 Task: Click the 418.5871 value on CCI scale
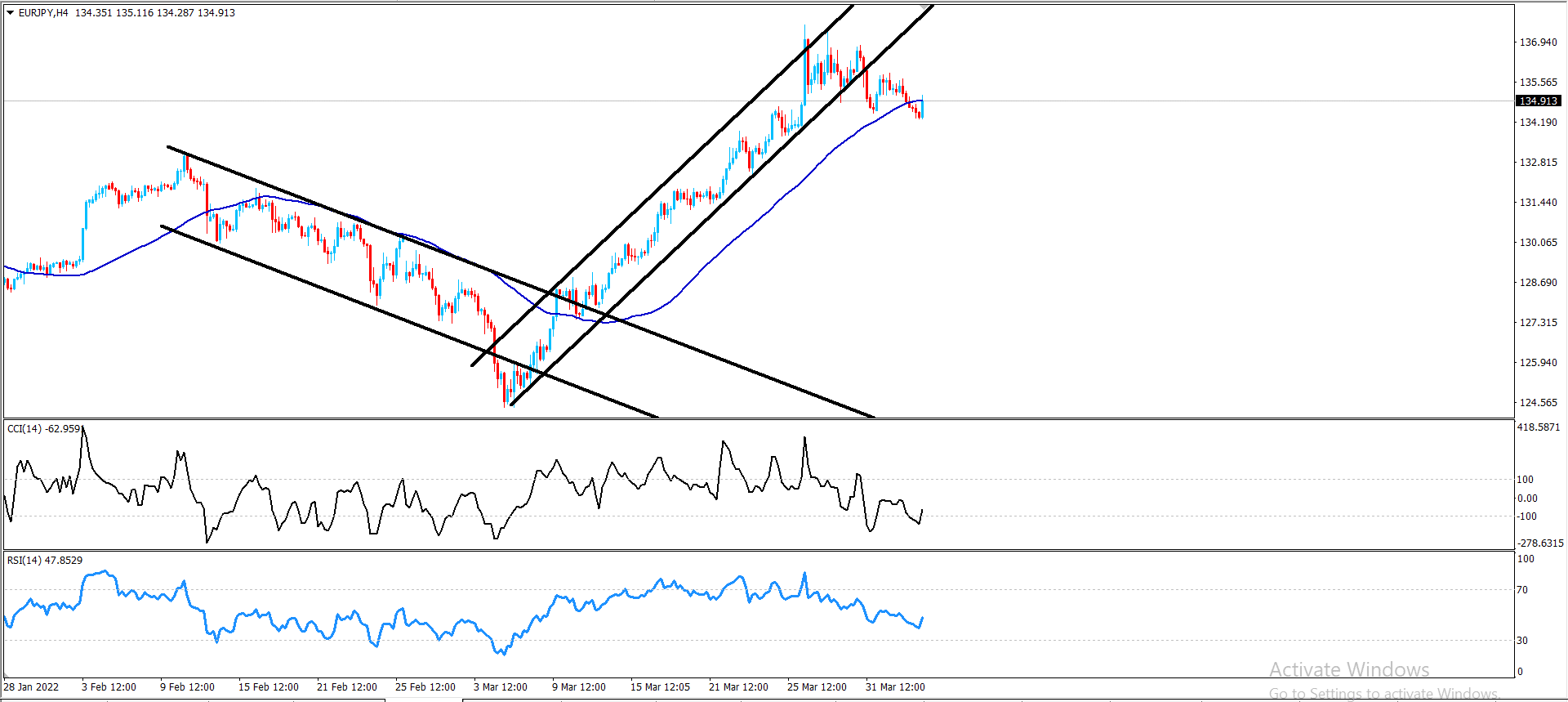tap(1539, 427)
